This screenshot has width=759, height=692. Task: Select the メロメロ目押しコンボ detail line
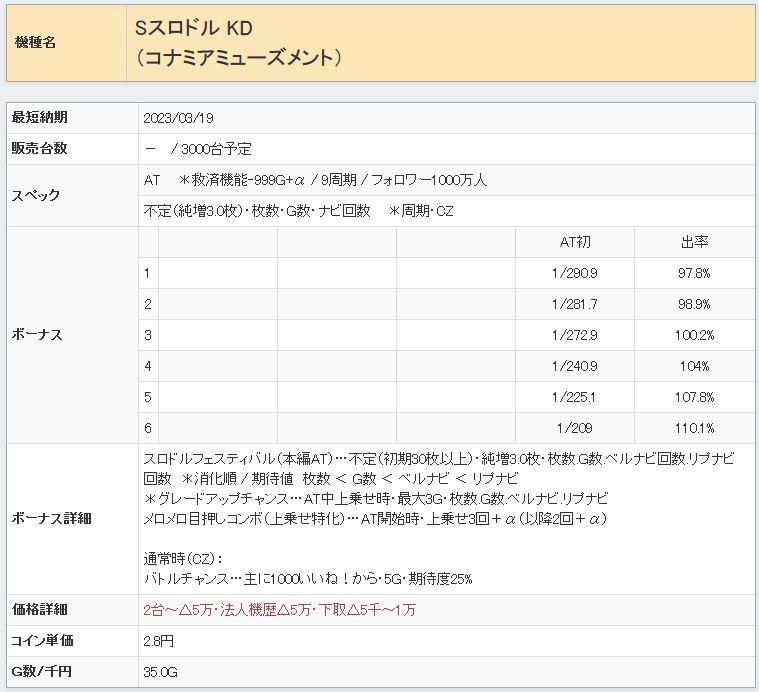(x=375, y=519)
